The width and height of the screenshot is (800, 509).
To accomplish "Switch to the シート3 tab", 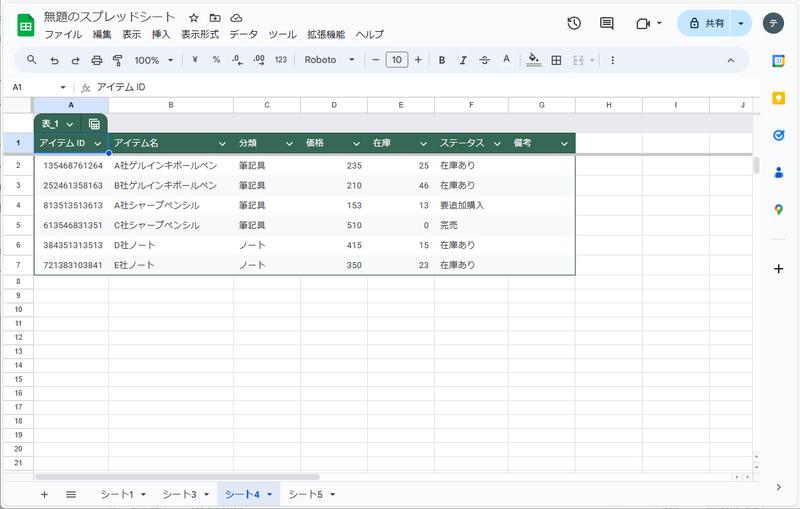I will [185, 494].
